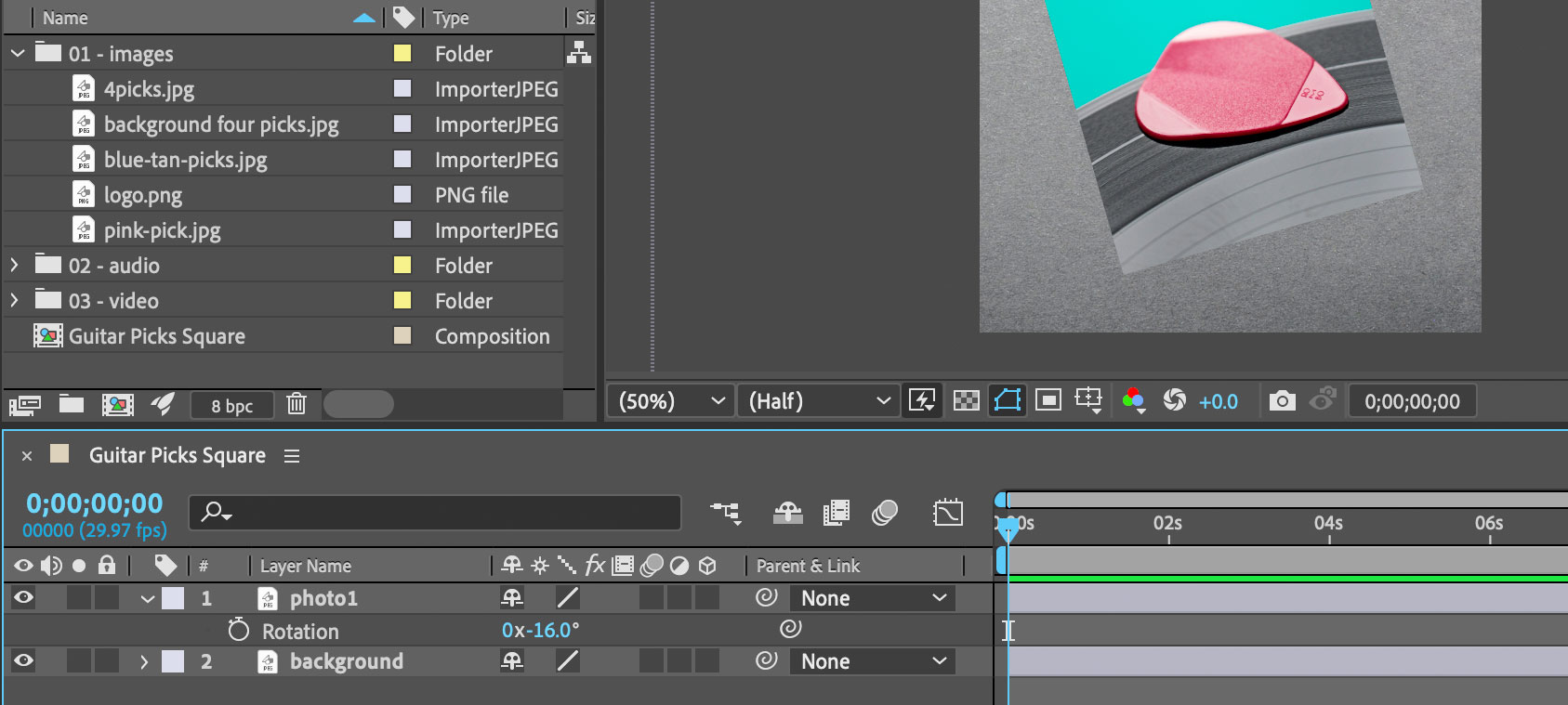Image resolution: width=1568 pixels, height=705 pixels.
Task: Open the Guitar Picks Square panel menu
Action: tap(292, 456)
